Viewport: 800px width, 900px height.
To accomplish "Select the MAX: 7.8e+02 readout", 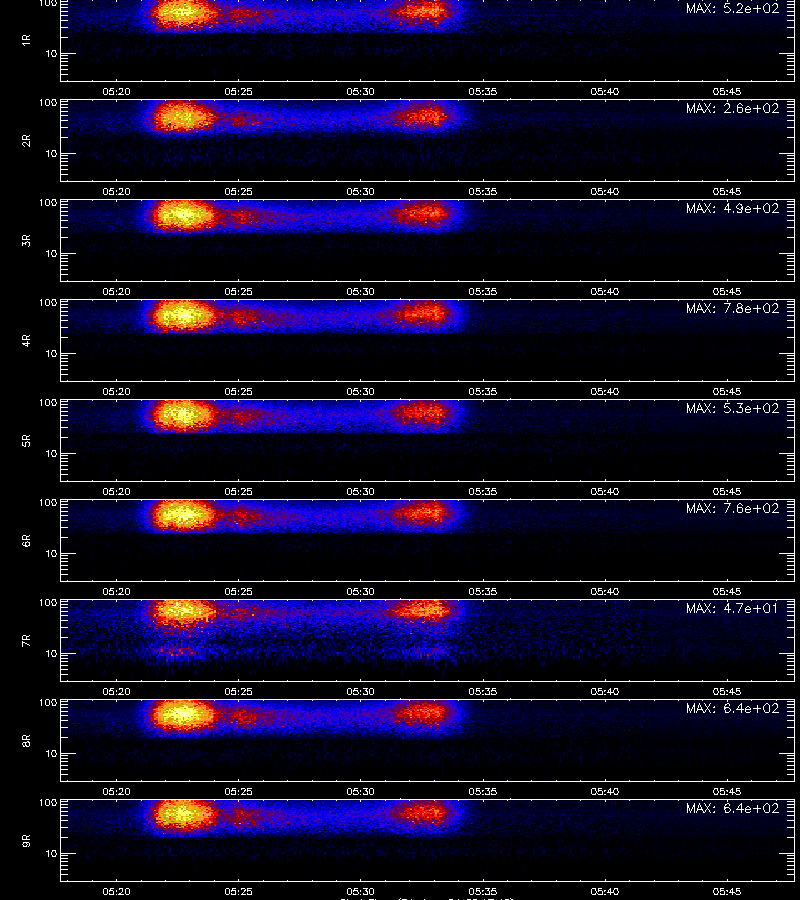I will click(x=732, y=308).
